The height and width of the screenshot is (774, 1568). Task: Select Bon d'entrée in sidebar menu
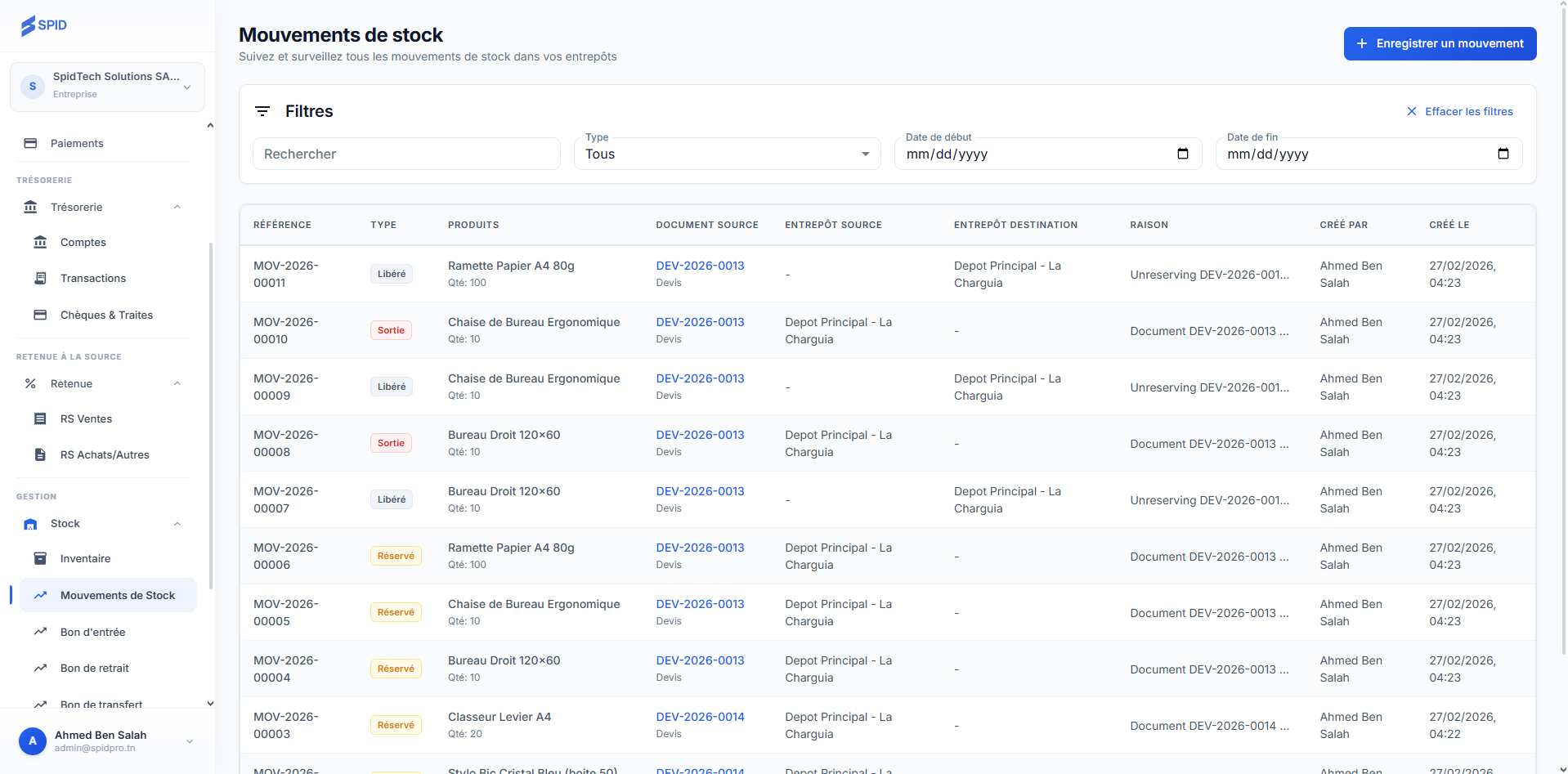pyautogui.click(x=92, y=632)
